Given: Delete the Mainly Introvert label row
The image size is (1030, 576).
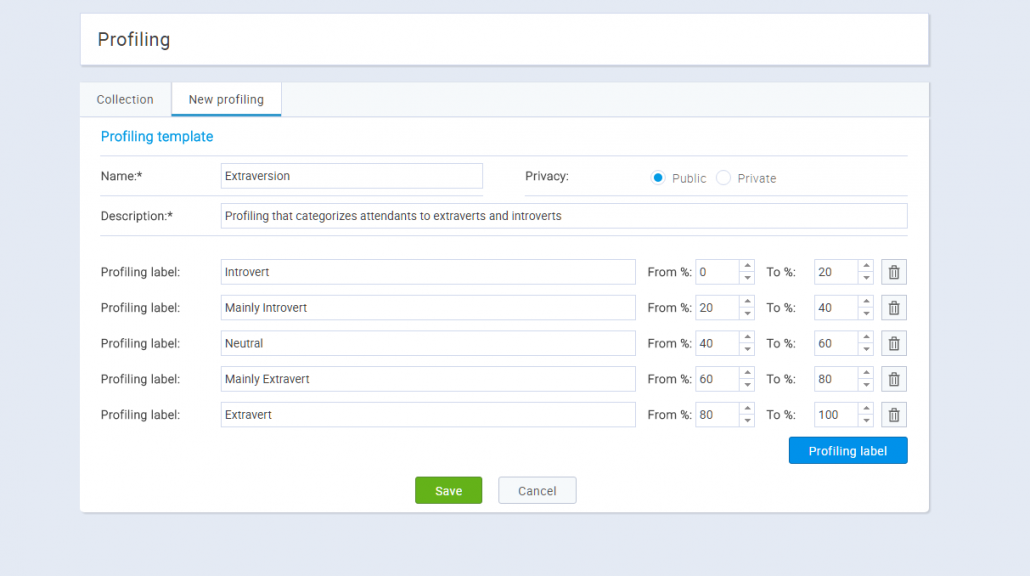Looking at the screenshot, I should click(x=894, y=308).
